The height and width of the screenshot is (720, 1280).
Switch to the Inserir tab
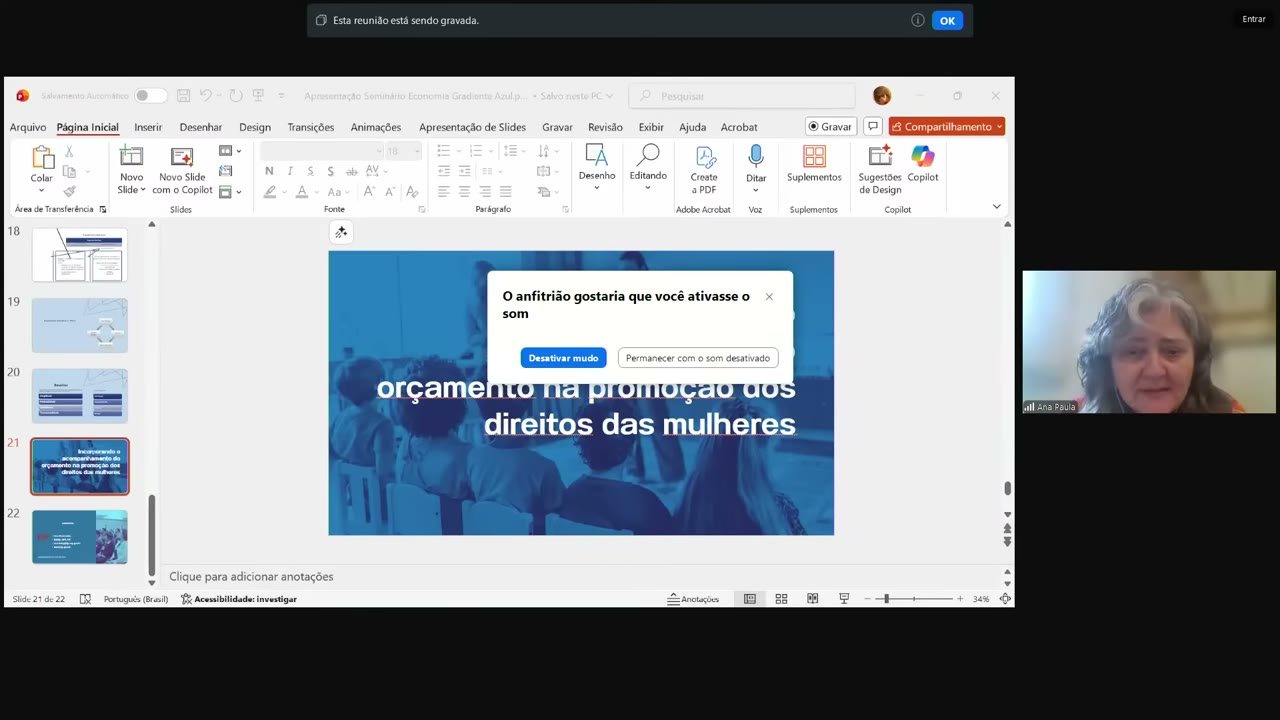click(148, 127)
